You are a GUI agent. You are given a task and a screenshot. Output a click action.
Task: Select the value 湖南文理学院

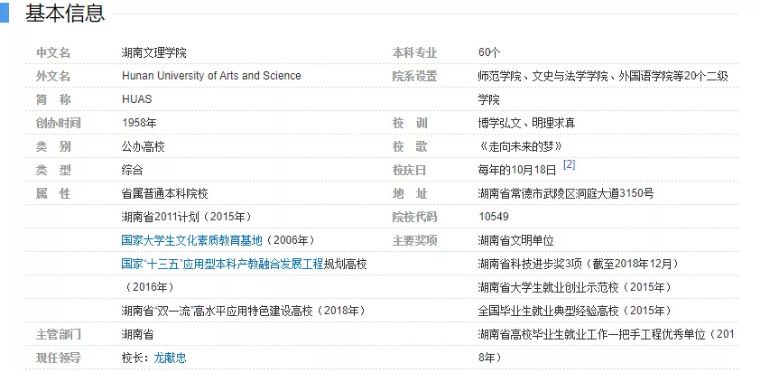[154, 53]
